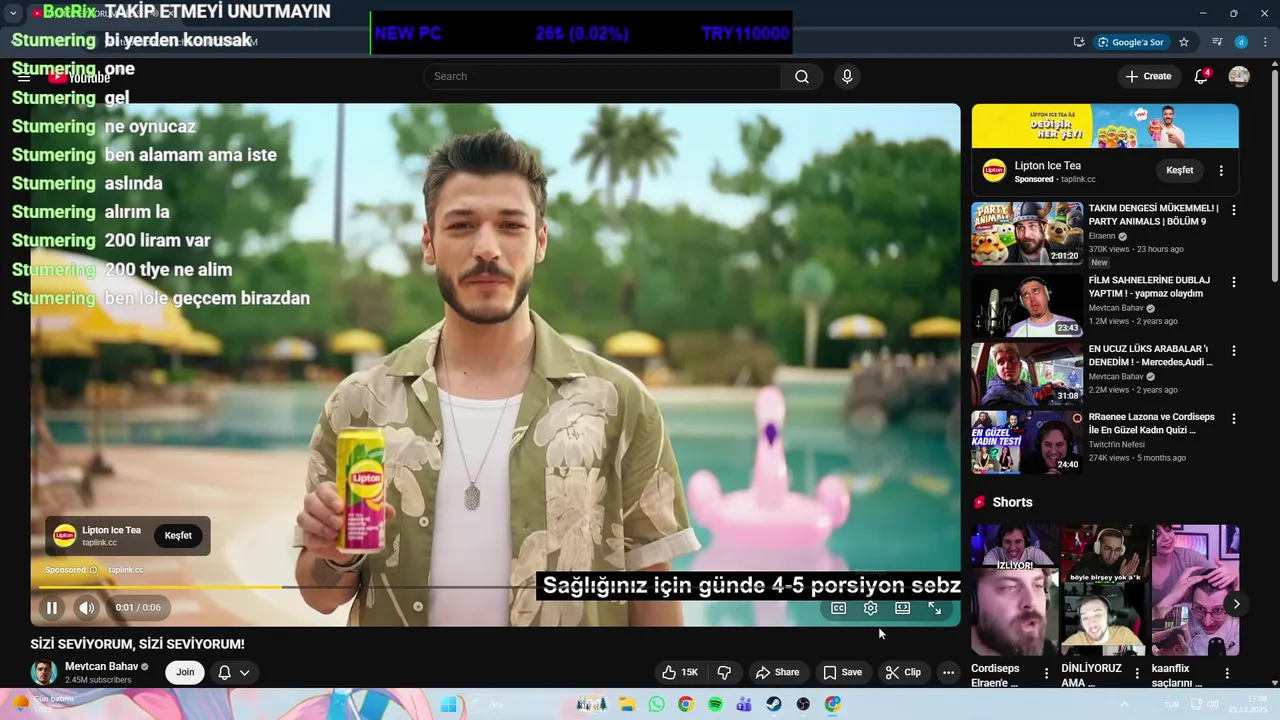Open options for the DİNLİYORUZ AMA short
The height and width of the screenshot is (720, 1280).
coord(1137,674)
